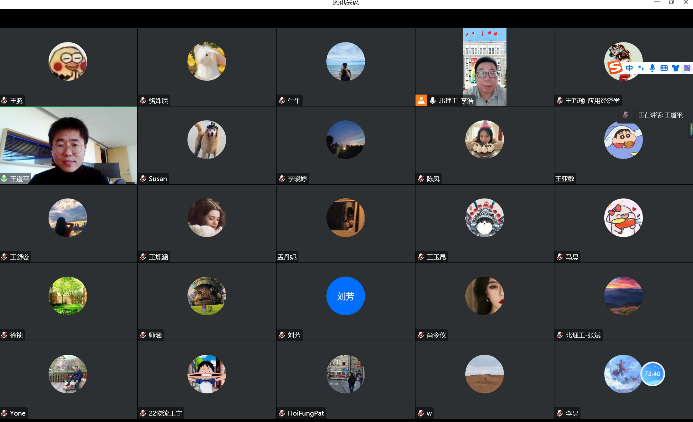
Task: Click the orange host badge icon
Action: click(421, 100)
